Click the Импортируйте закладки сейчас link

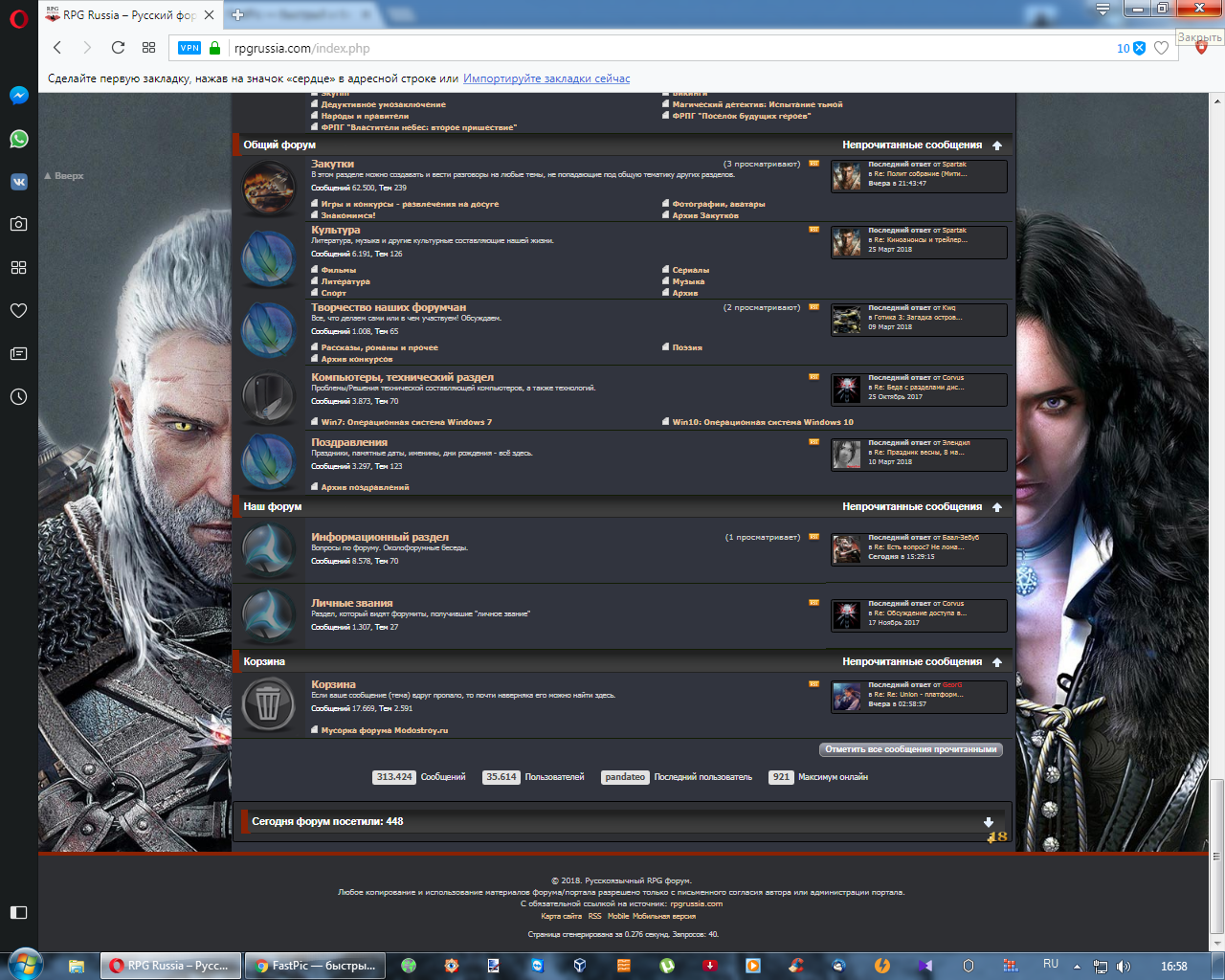(x=546, y=78)
